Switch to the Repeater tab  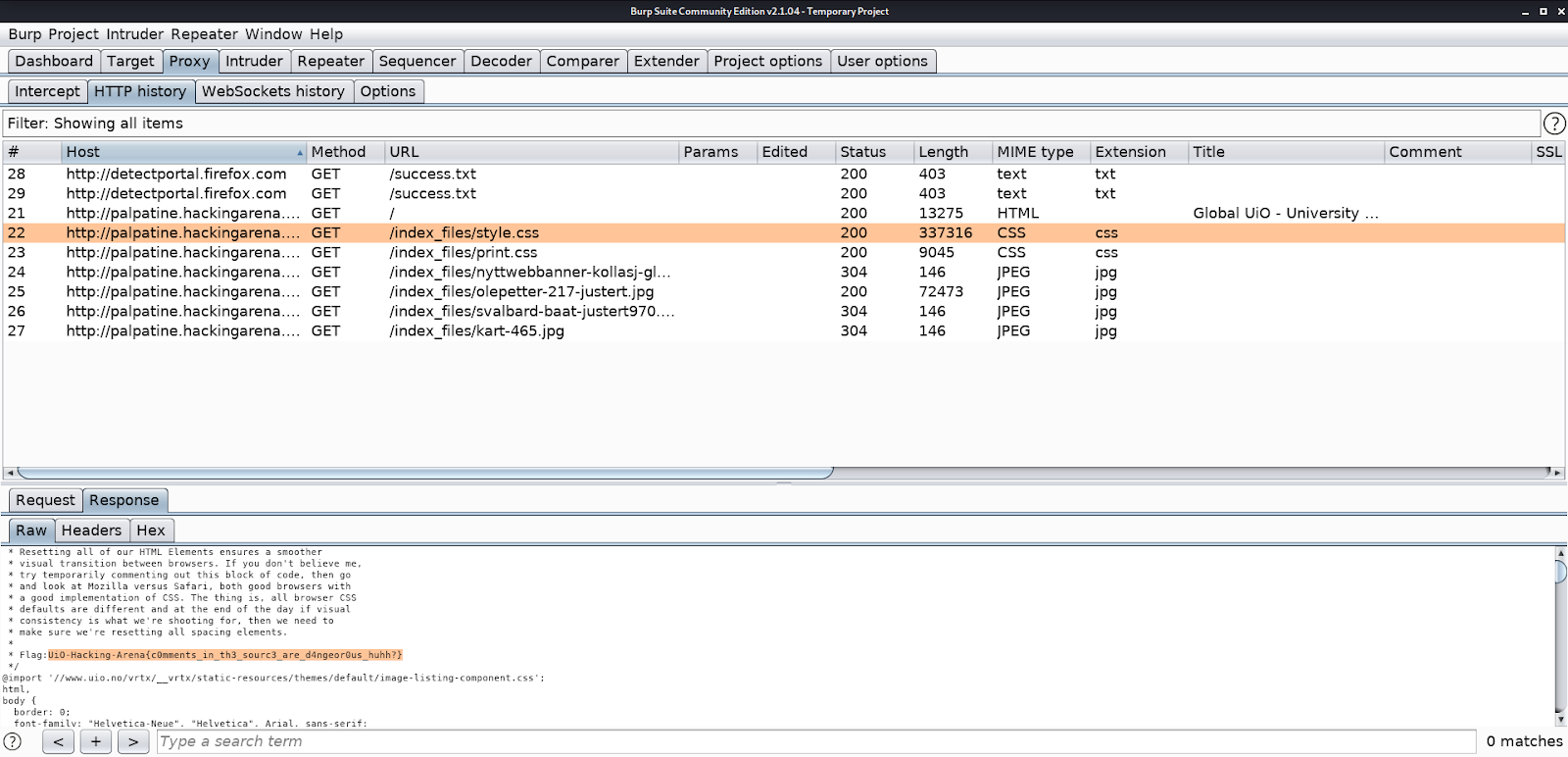[x=330, y=61]
